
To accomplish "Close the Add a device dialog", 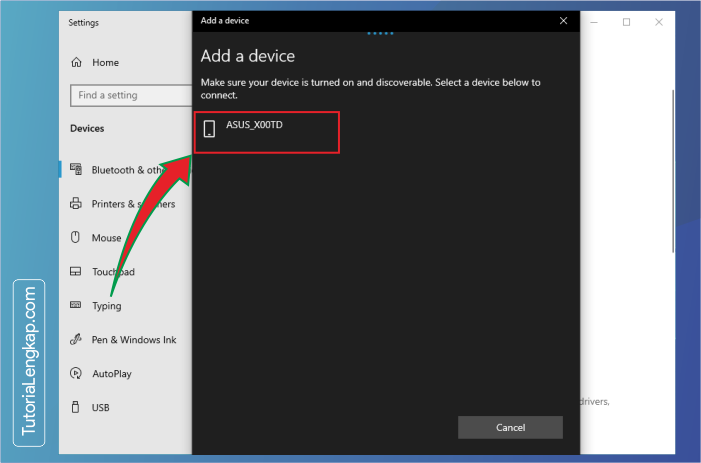I will point(563,21).
